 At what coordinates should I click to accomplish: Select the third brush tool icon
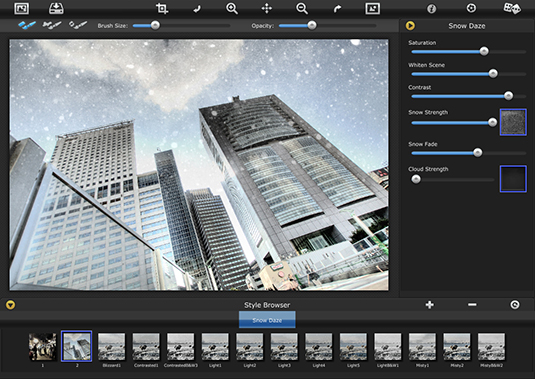(x=78, y=25)
